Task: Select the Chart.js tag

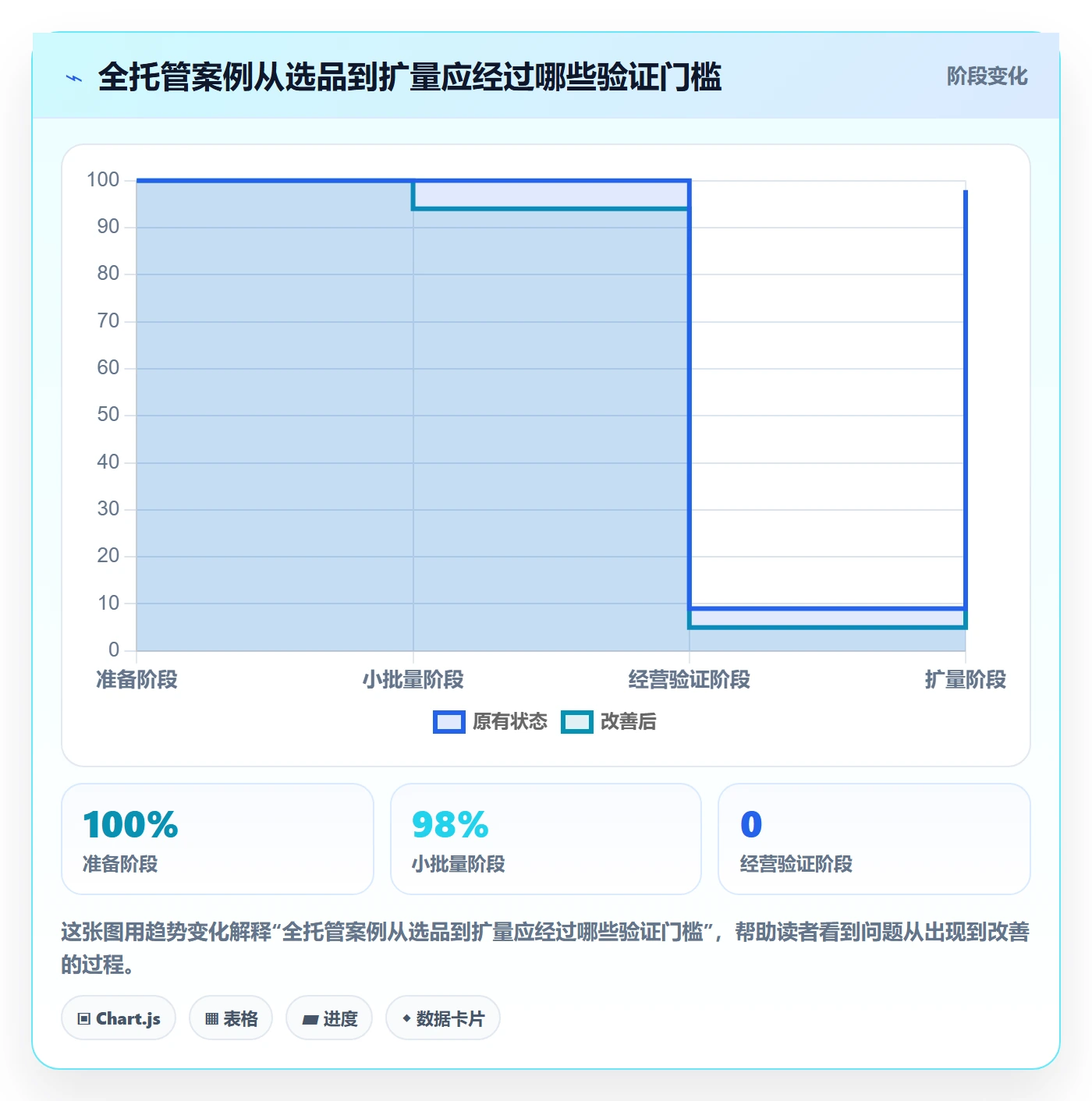Action: pos(119,1018)
